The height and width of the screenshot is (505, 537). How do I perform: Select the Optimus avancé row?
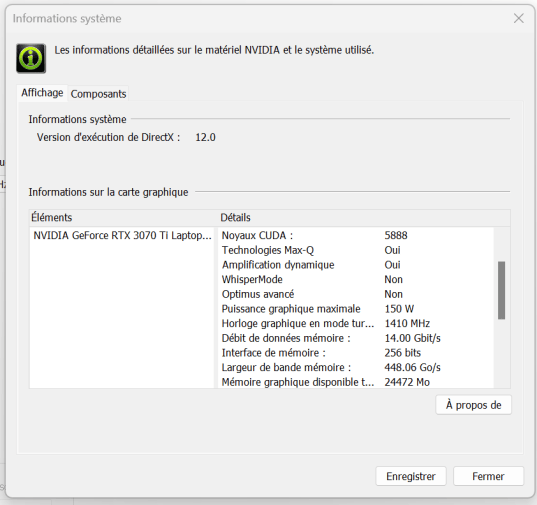[356, 294]
